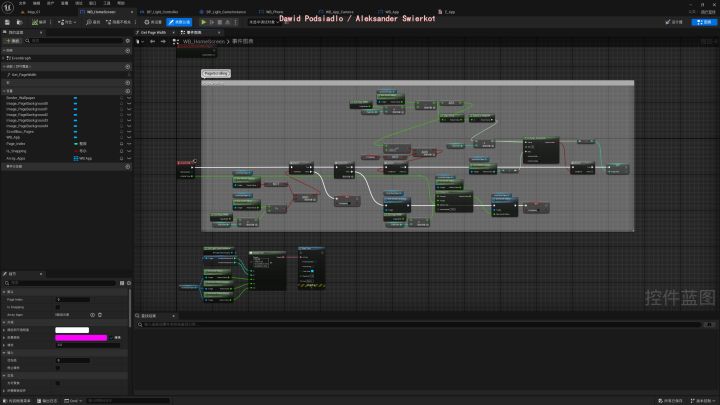Image resolution: width=720 pixels, height=405 pixels.
Task: Toggle the Is Snapping default value checkbox
Action: pos(57,307)
